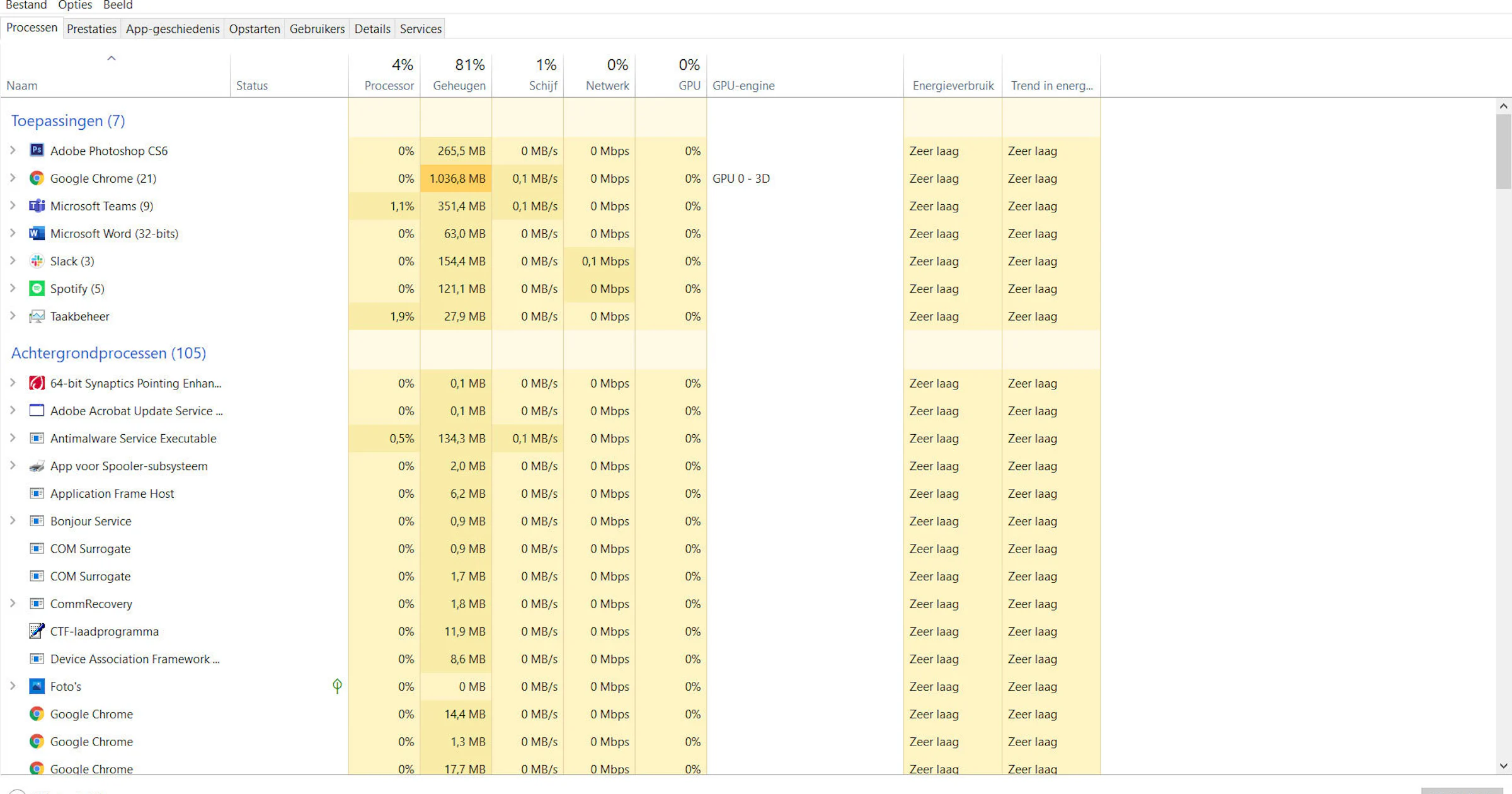Select the Processen tab
The width and height of the screenshot is (1512, 794).
tap(31, 28)
